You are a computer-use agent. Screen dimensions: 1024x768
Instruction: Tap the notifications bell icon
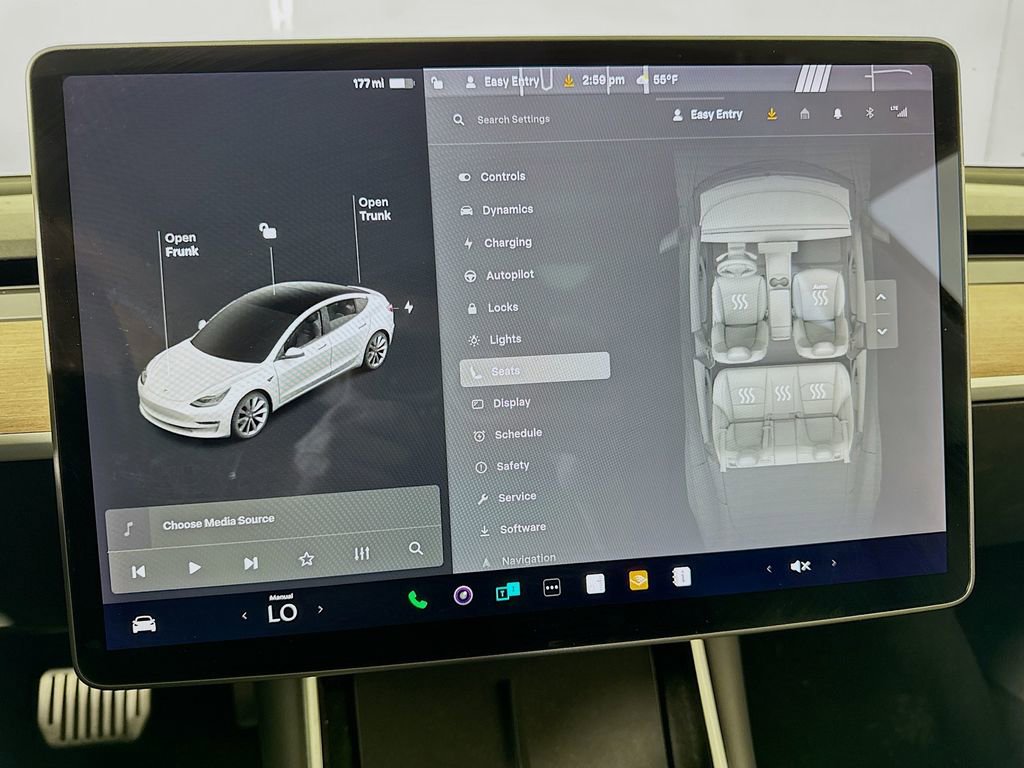[837, 113]
